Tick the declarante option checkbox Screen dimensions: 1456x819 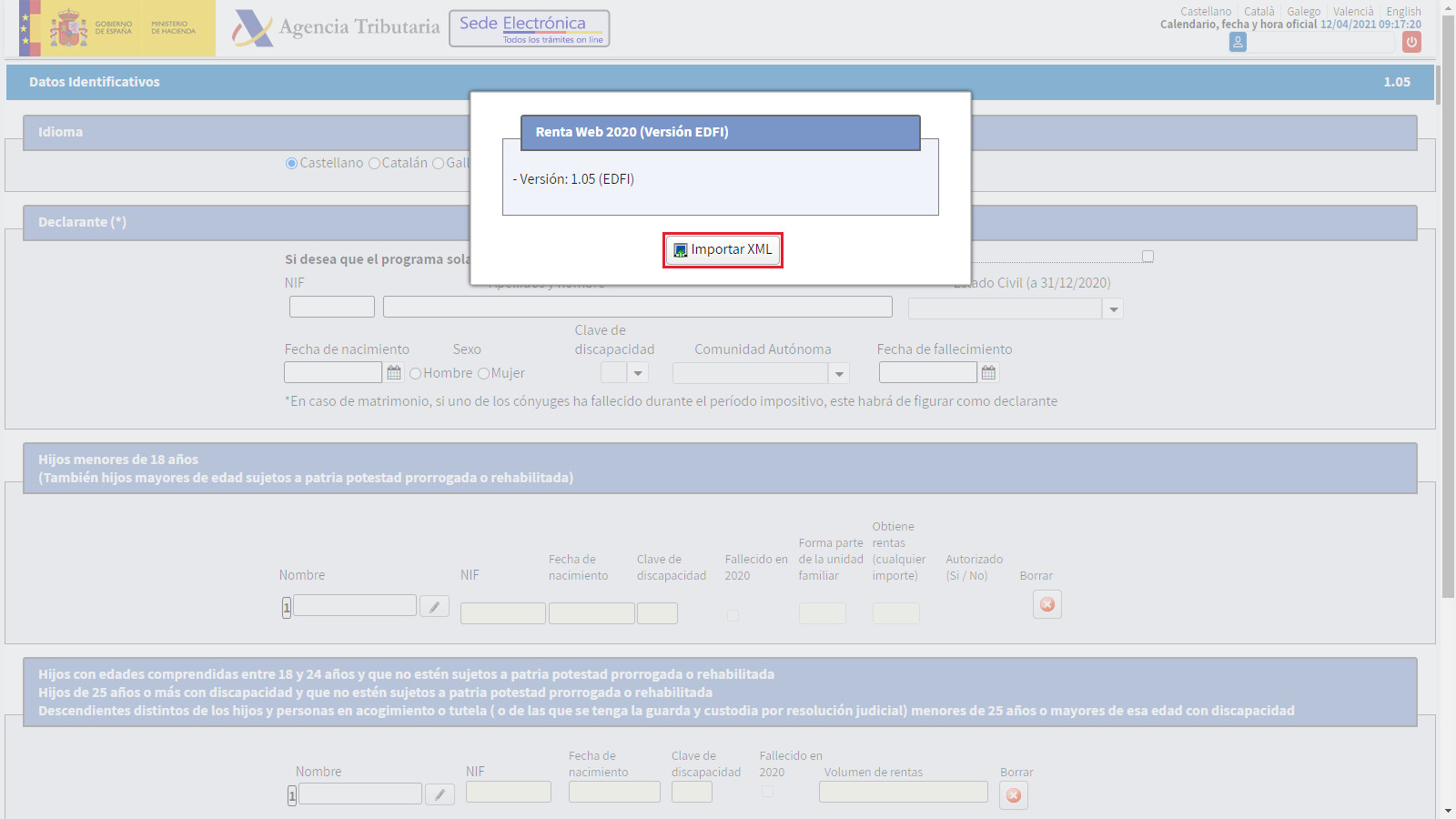click(x=1148, y=257)
